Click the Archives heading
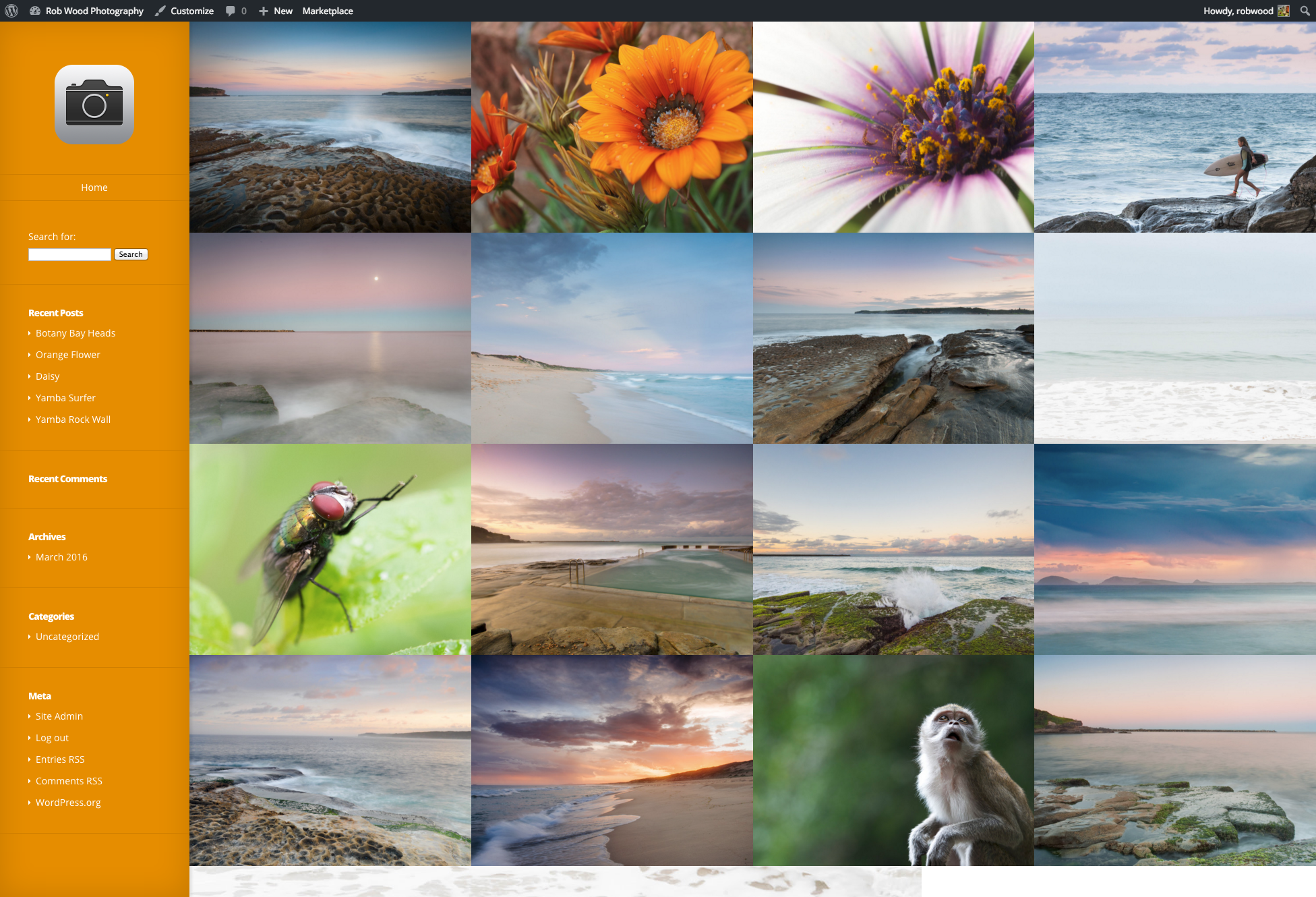The height and width of the screenshot is (897, 1316). (47, 537)
